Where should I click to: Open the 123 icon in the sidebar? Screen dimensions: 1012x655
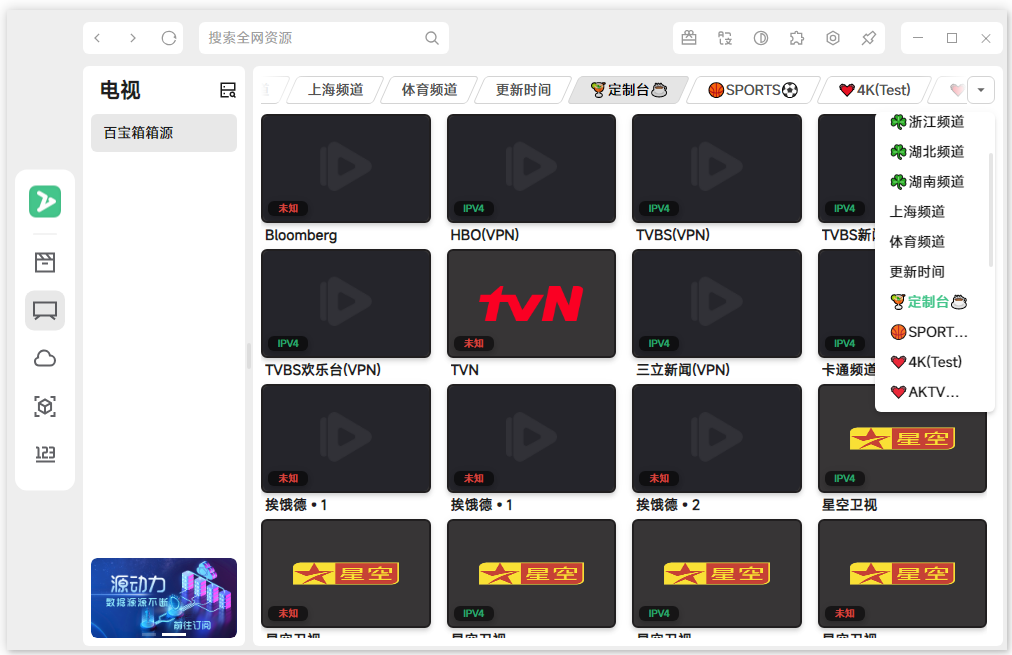[x=45, y=454]
